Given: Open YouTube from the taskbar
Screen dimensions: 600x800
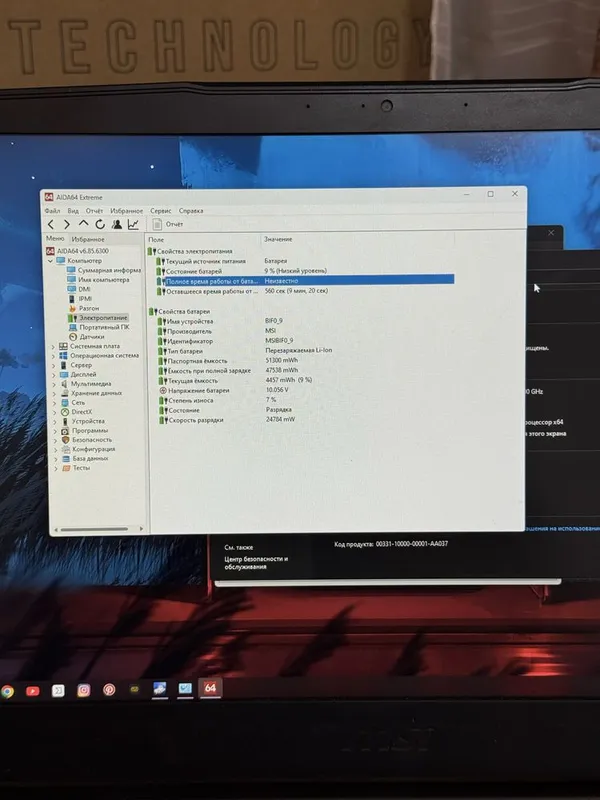Looking at the screenshot, I should (33, 691).
